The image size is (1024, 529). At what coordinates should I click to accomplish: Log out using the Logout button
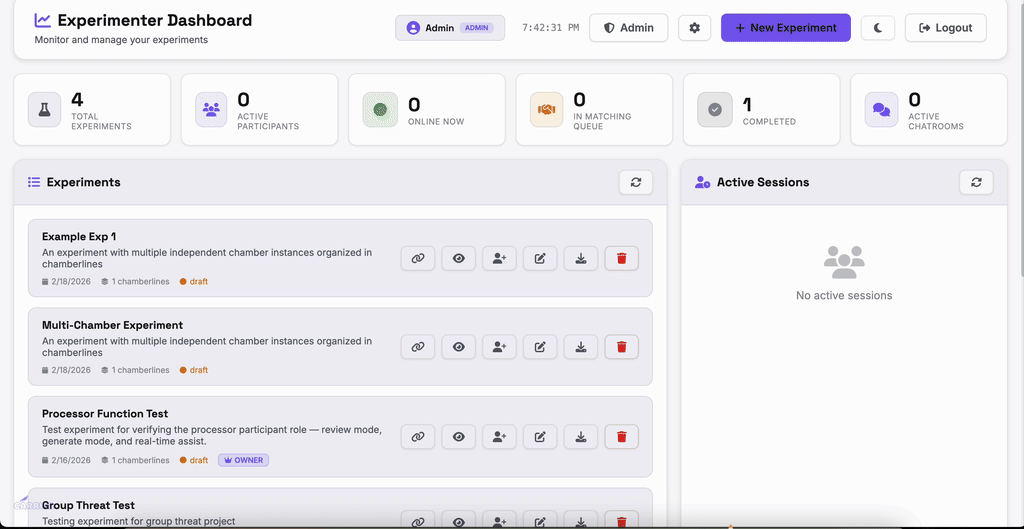pos(945,28)
